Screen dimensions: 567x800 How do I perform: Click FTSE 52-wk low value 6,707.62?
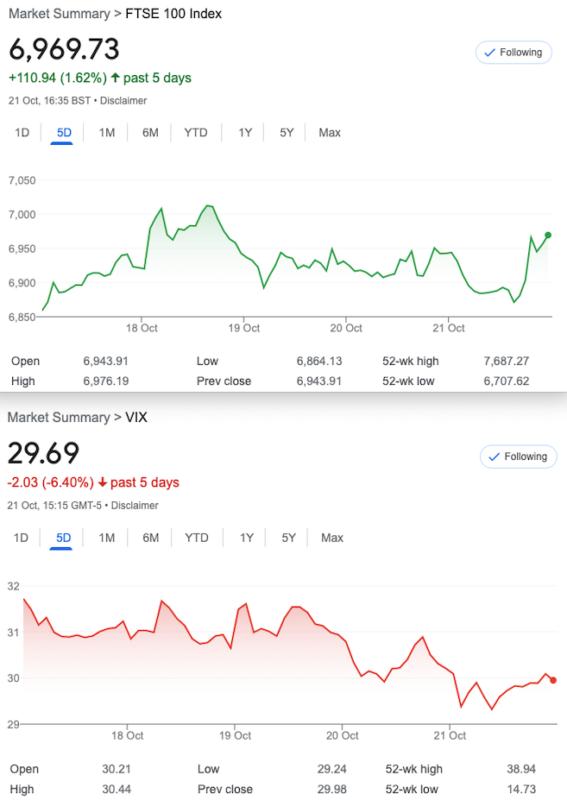[x=506, y=381]
